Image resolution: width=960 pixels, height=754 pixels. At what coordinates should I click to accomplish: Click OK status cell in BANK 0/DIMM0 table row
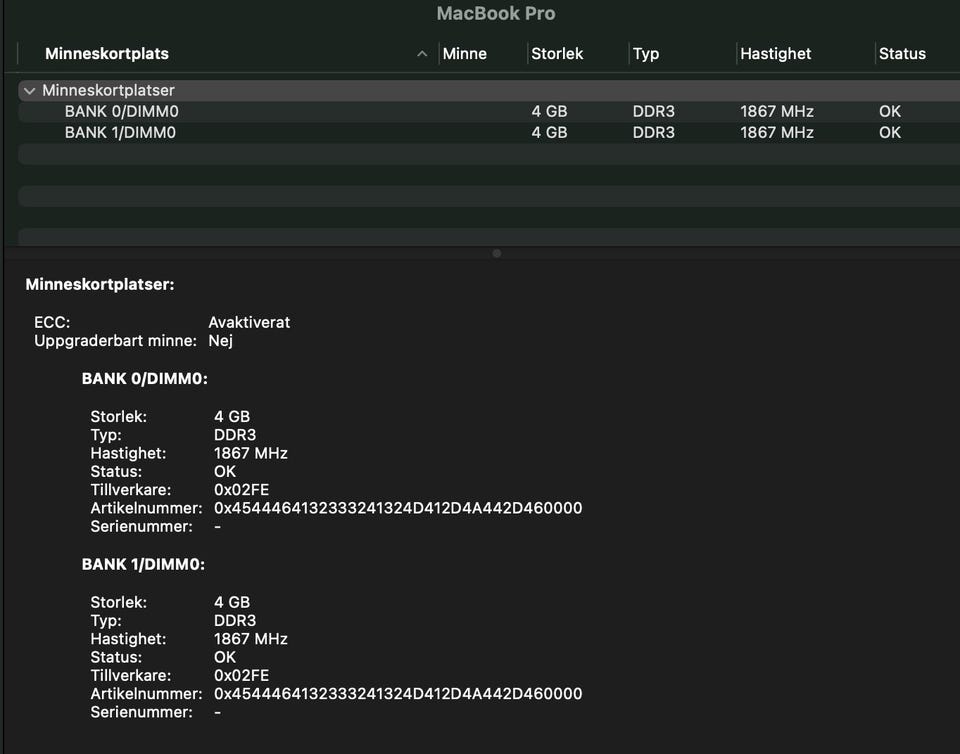(890, 111)
